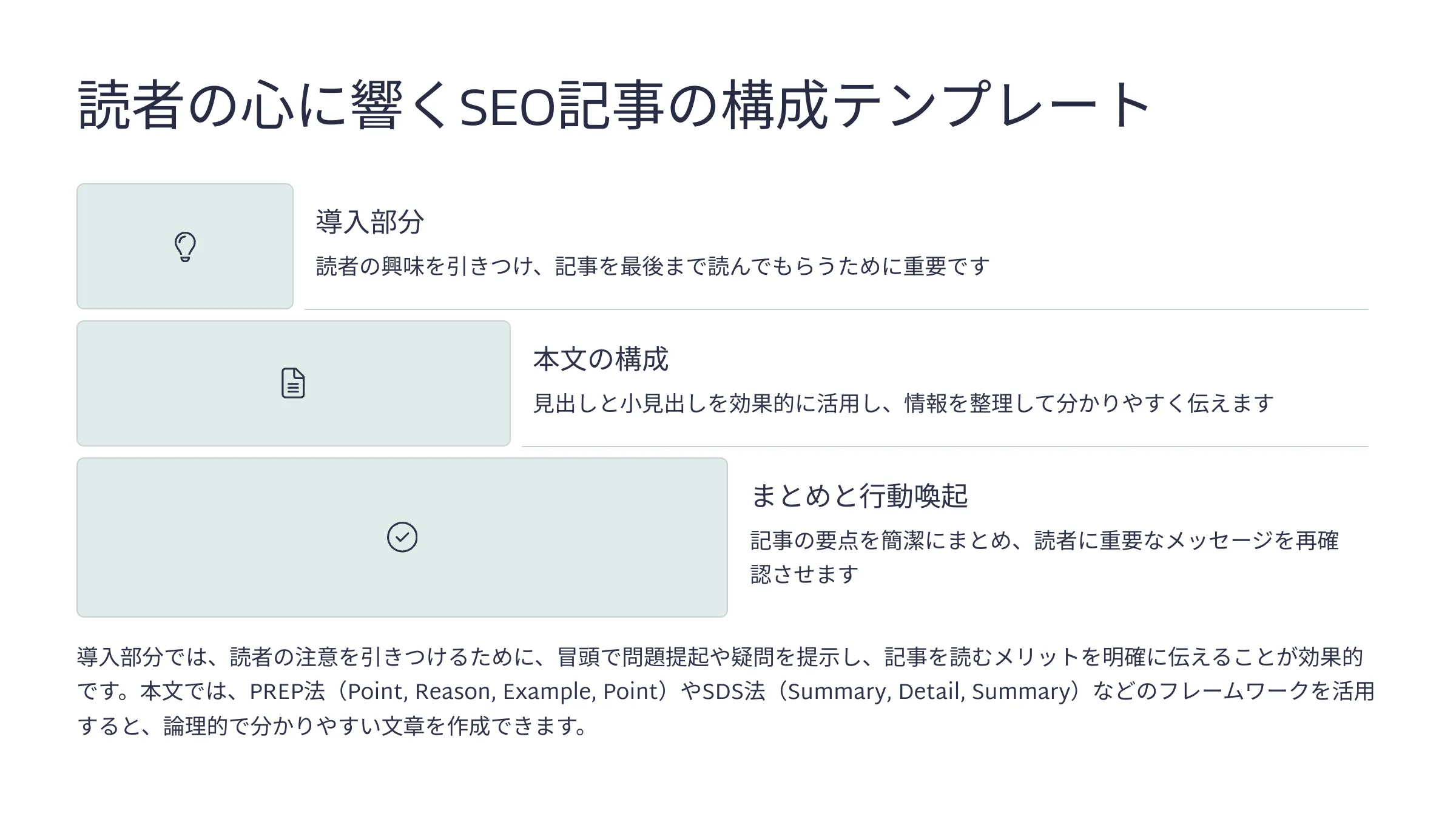Screen dimensions: 1456x819
Task: Click the description starting with 記事の要点を簡潔に
Action: (x=1043, y=541)
